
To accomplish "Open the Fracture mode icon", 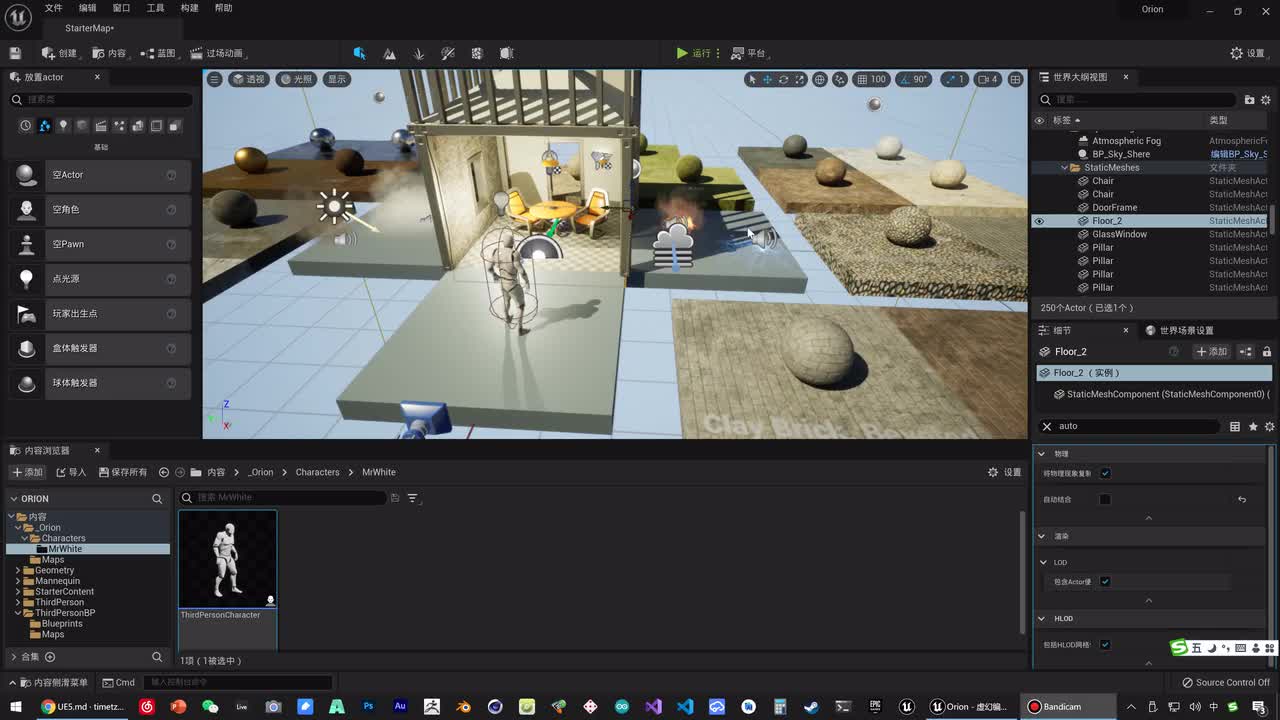I will pos(477,53).
